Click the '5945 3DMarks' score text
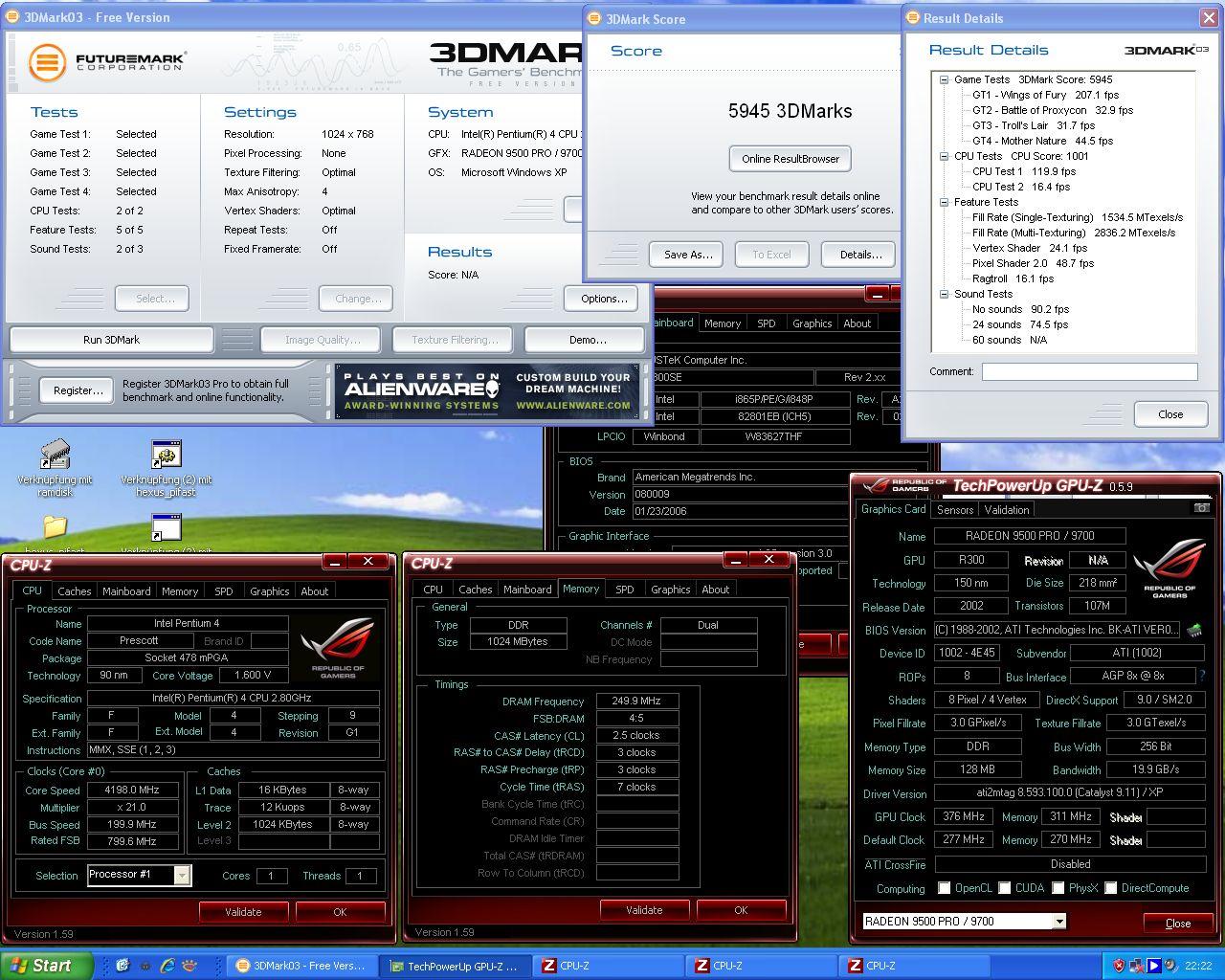 coord(790,111)
